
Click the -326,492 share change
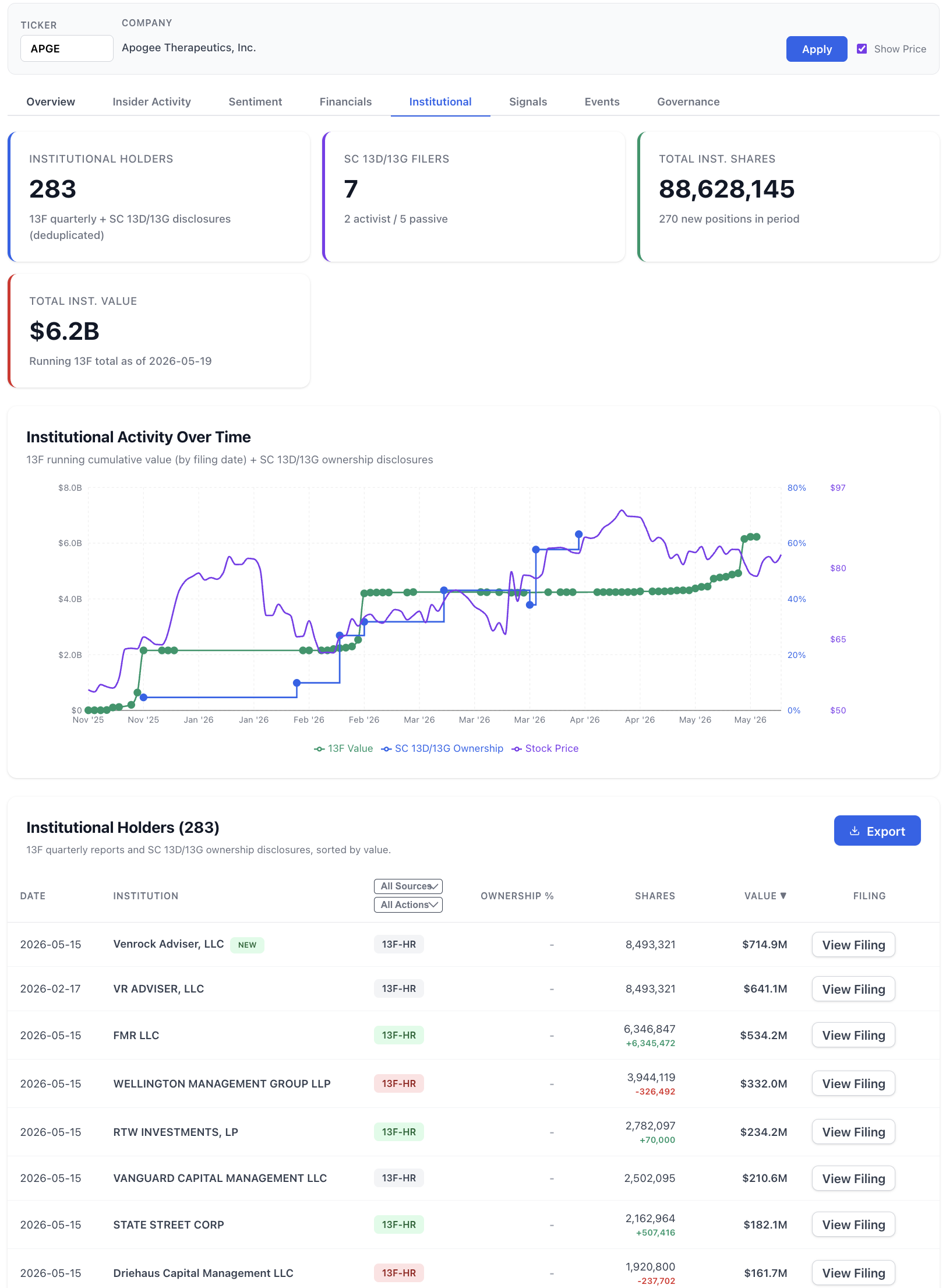click(x=655, y=1092)
